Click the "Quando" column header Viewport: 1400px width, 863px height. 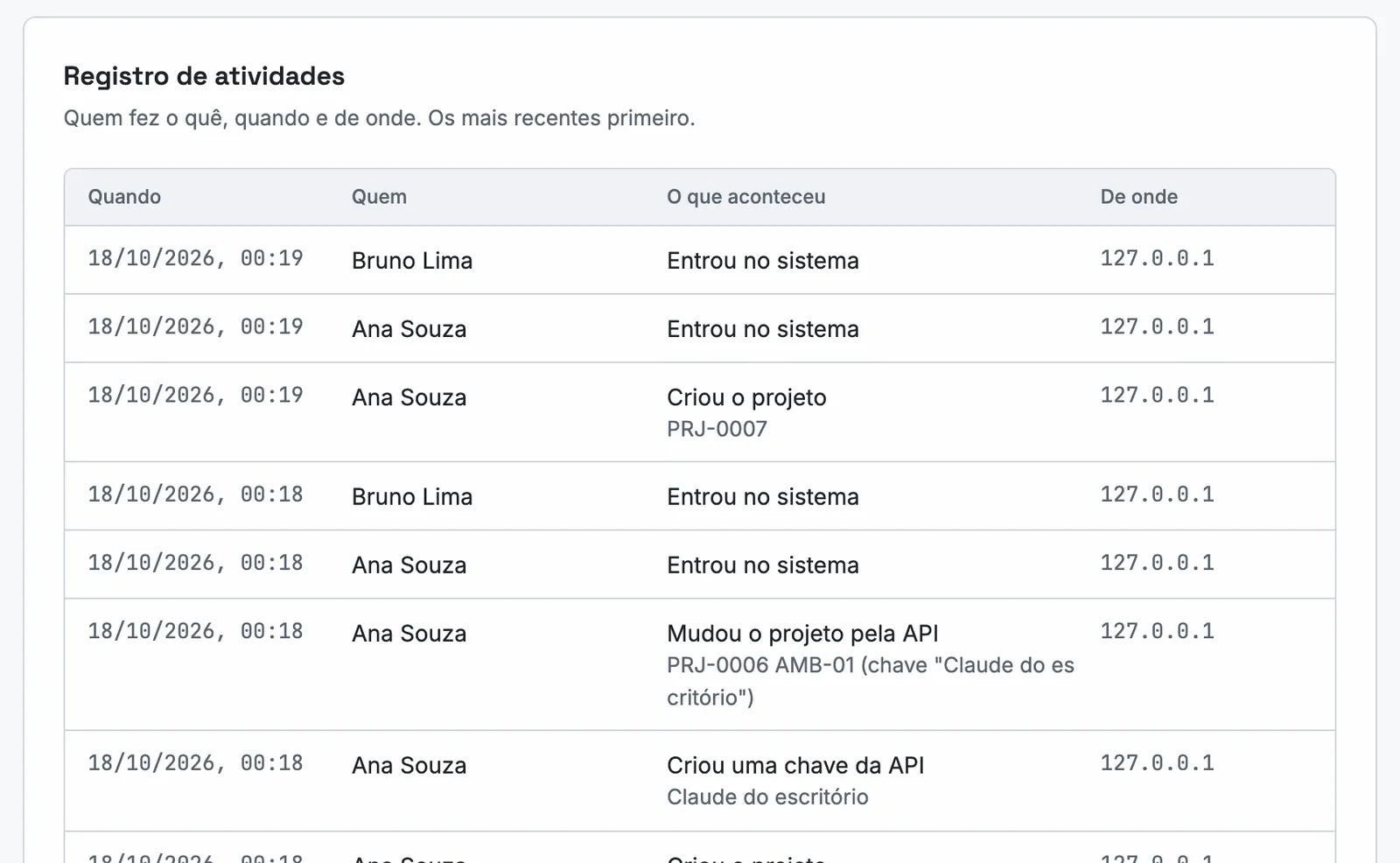[124, 197]
